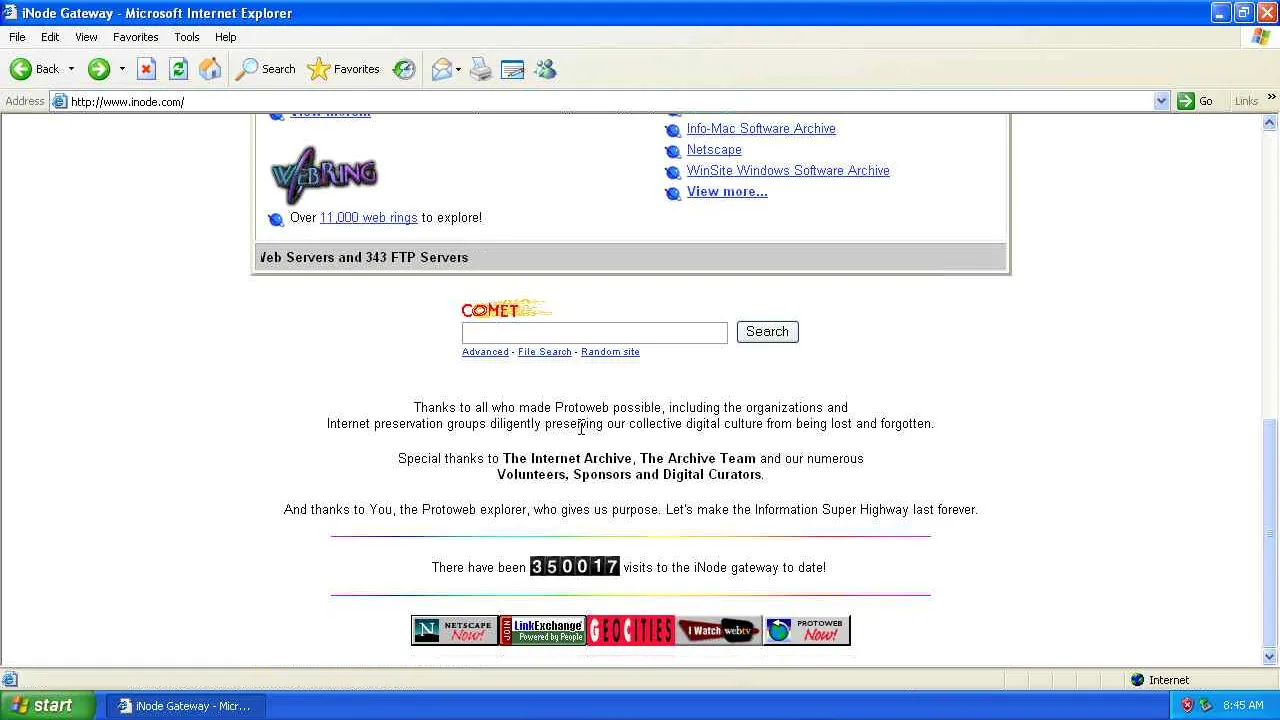Image resolution: width=1280 pixels, height=720 pixels.
Task: Open the Favorites menu
Action: pyautogui.click(x=136, y=37)
